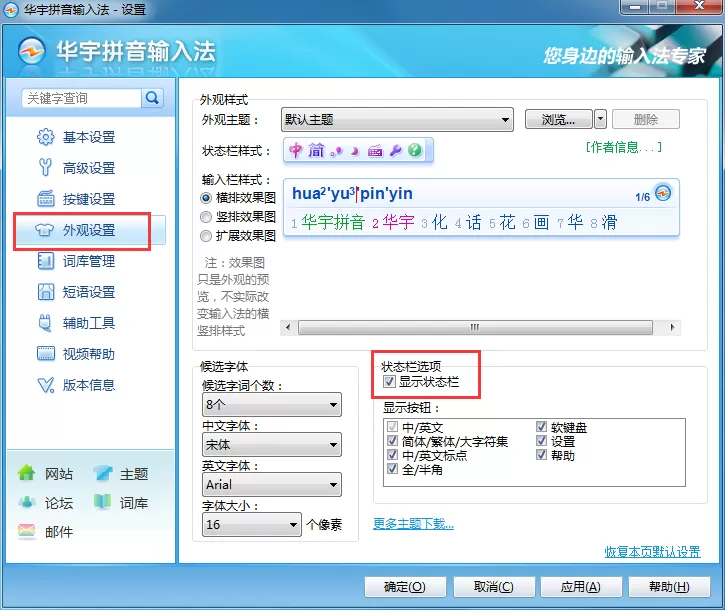
Task: Click the preview horizontal scrollbar thumb
Action: click(475, 327)
